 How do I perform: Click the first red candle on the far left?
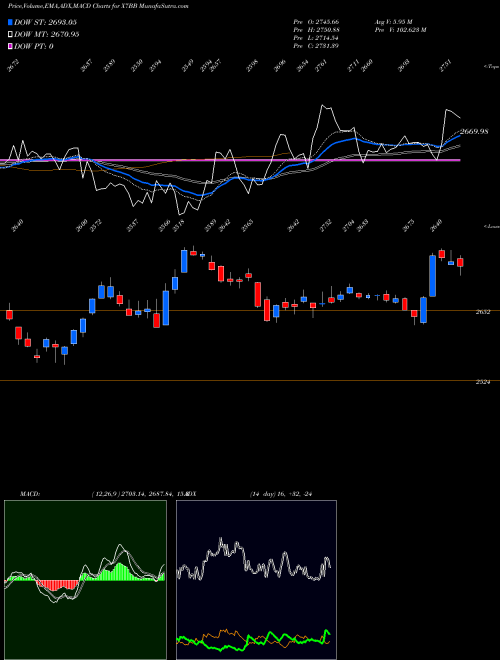point(9,315)
